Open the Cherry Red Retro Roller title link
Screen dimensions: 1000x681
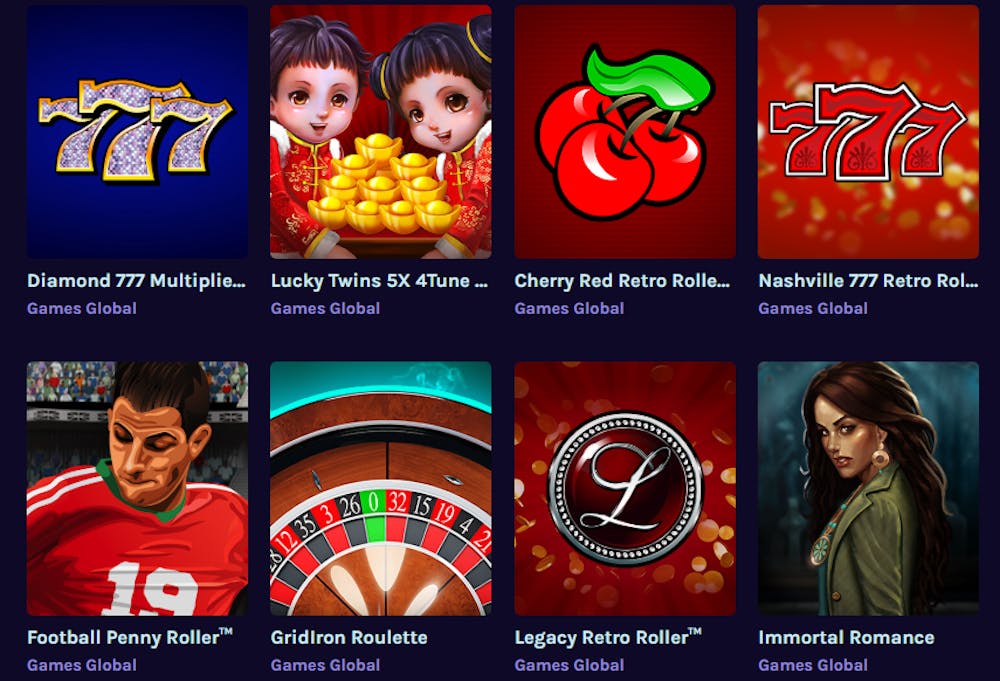622,281
